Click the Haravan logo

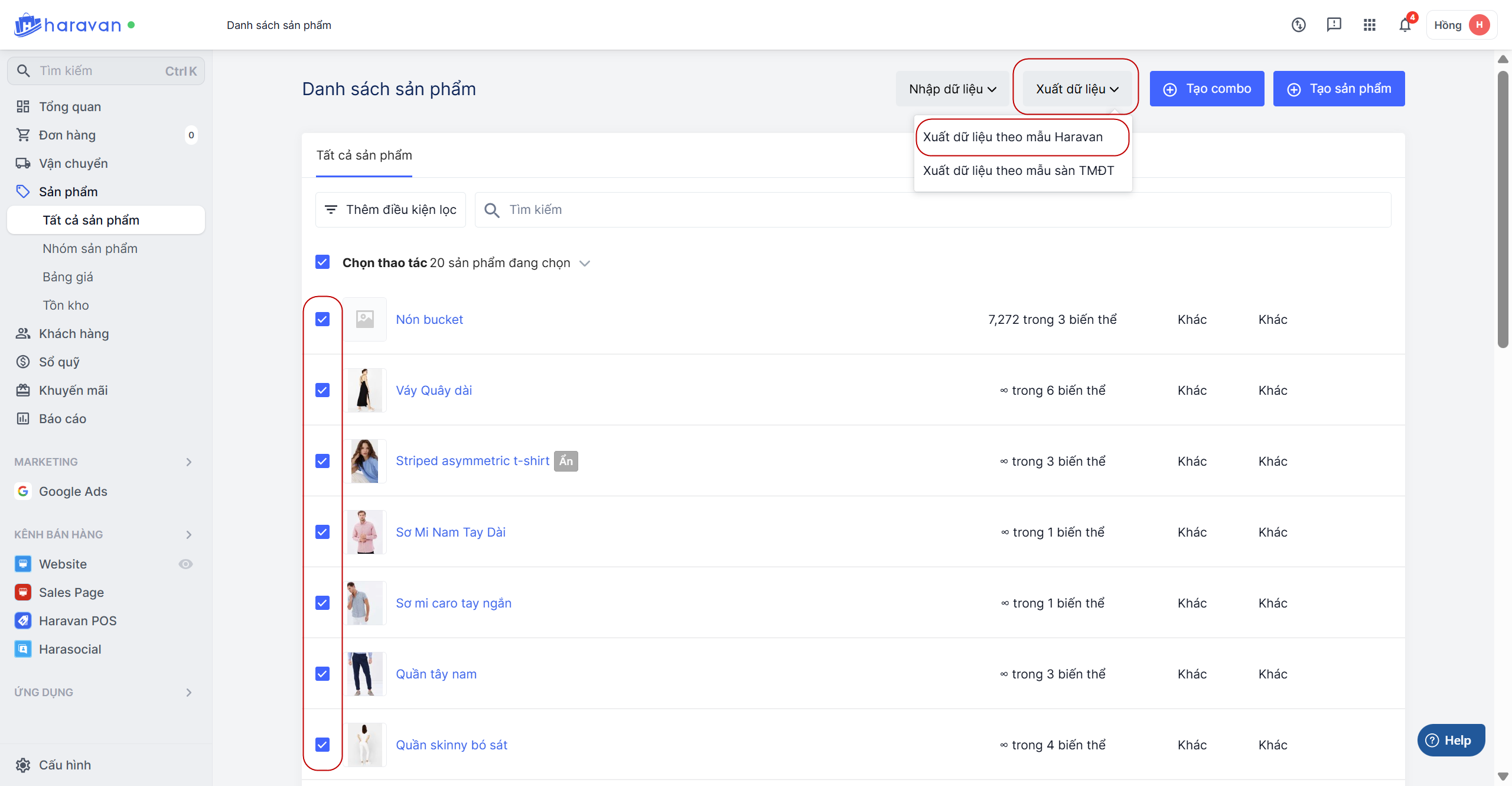tap(67, 25)
